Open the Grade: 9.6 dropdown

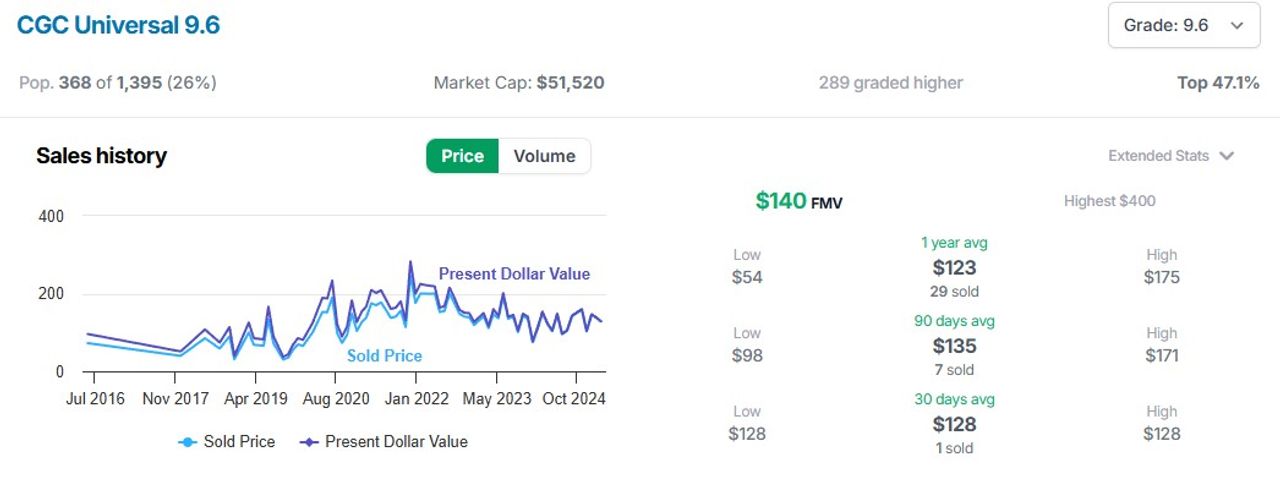coord(1184,26)
